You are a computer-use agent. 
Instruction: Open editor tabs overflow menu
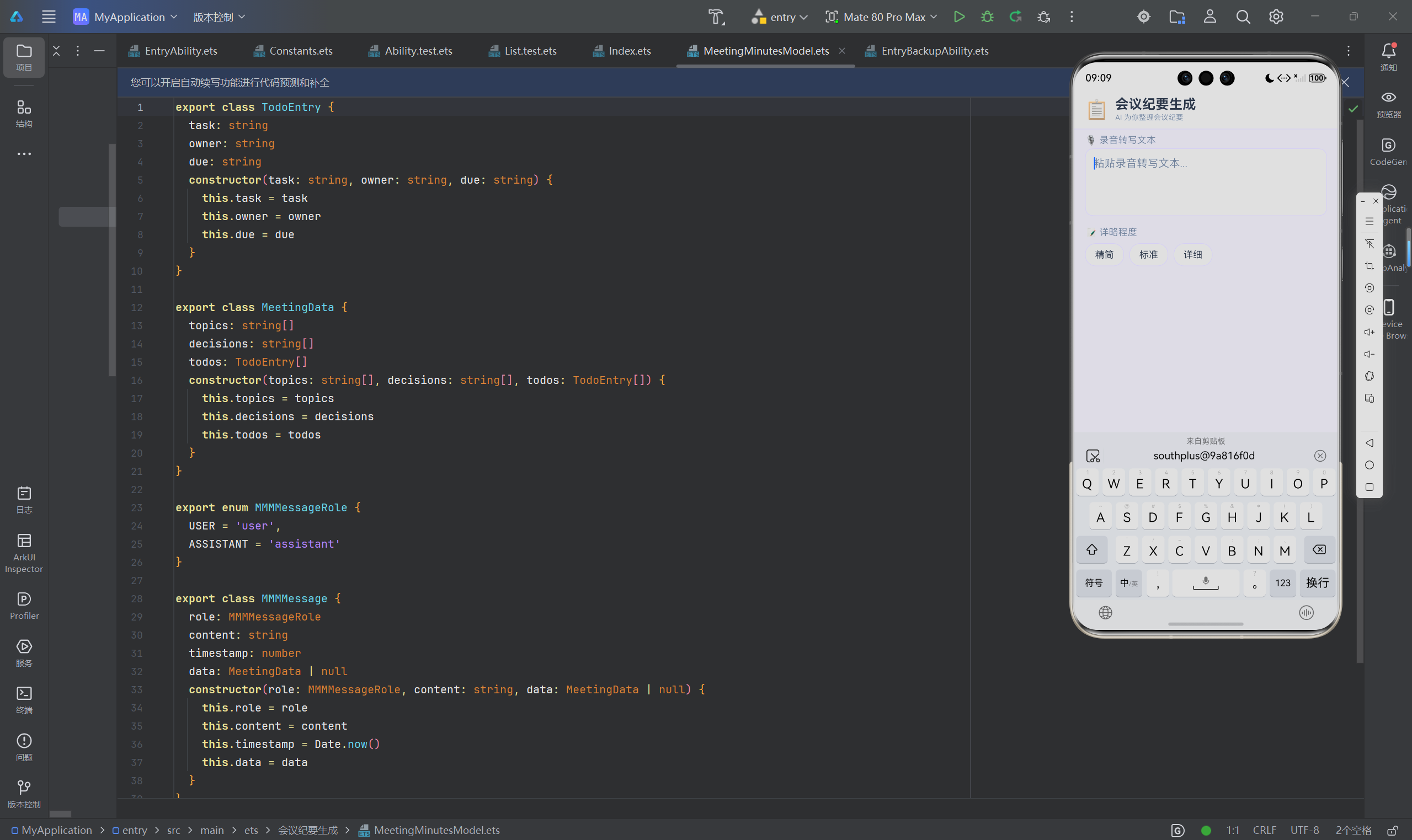tap(1348, 51)
